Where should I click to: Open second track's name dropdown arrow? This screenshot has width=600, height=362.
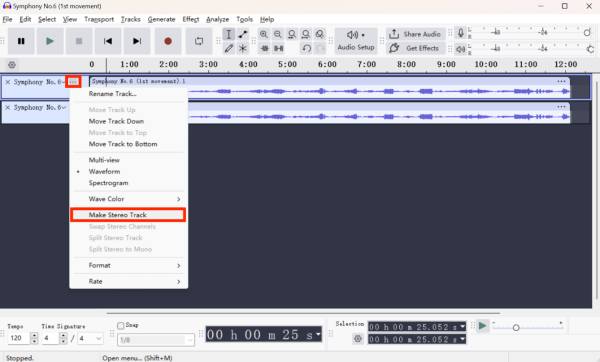[64, 108]
